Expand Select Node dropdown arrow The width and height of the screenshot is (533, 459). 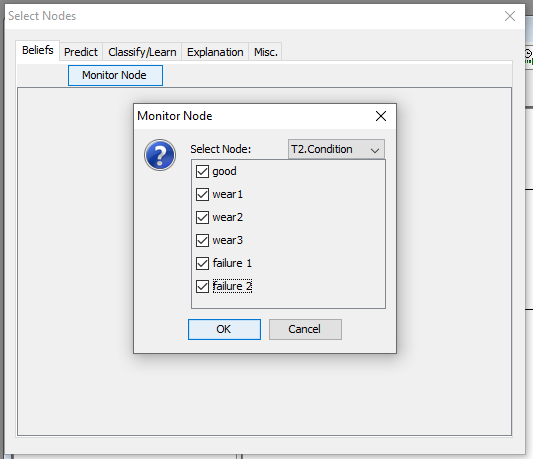pos(375,150)
